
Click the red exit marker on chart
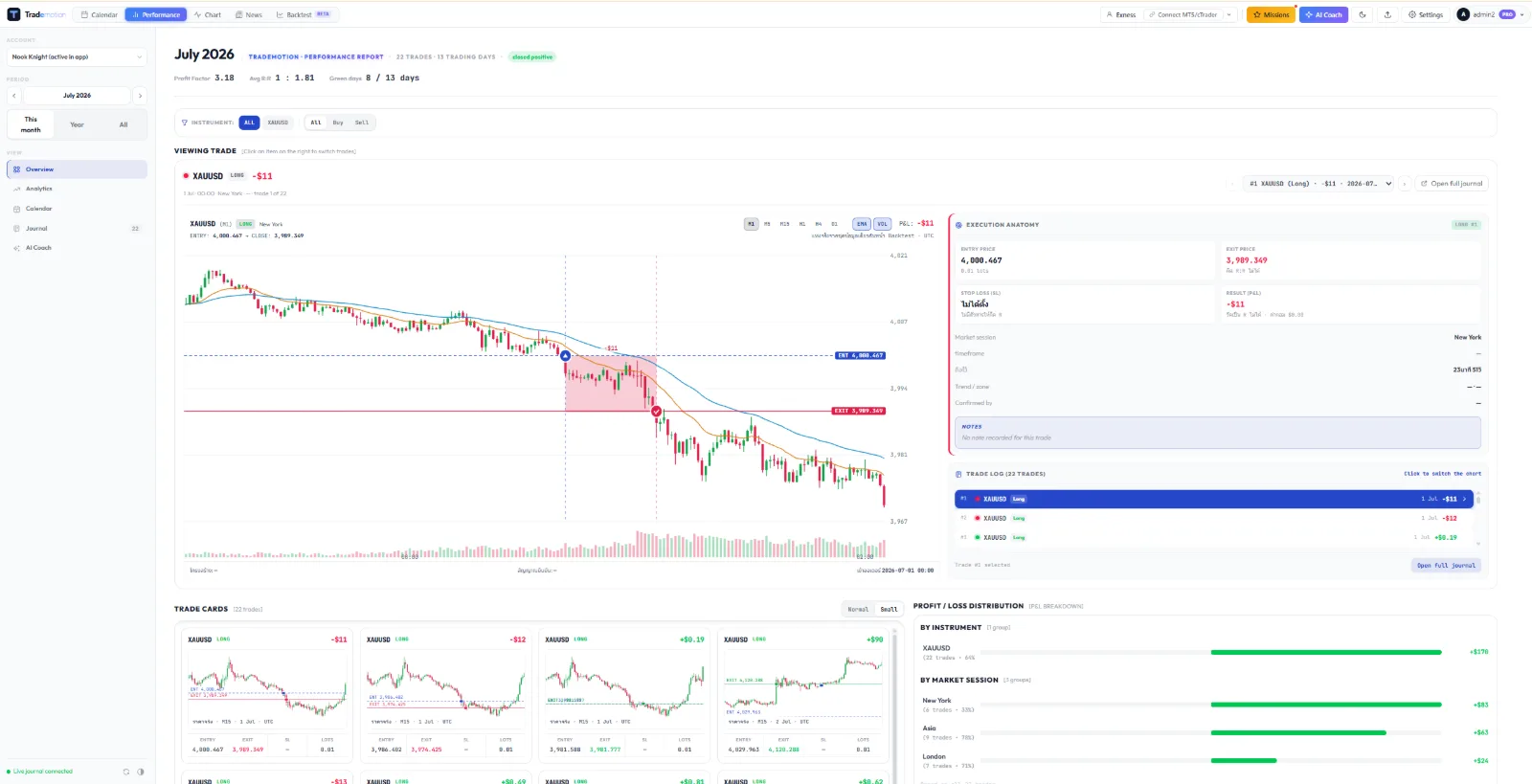(656, 412)
